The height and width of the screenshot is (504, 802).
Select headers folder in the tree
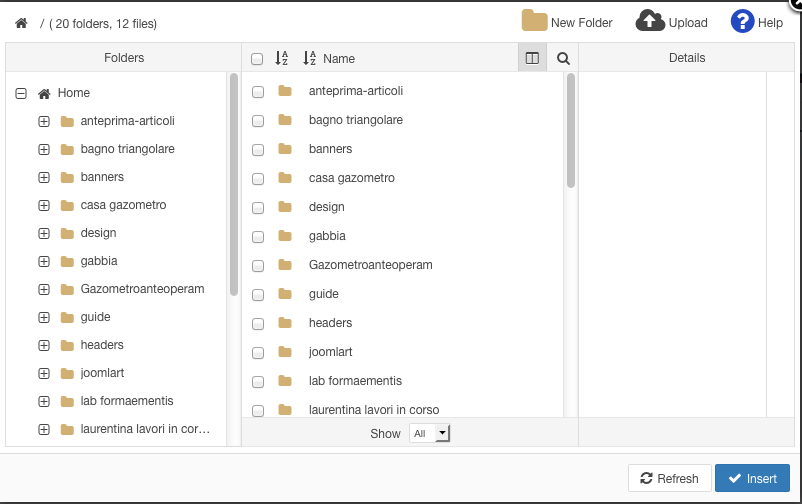point(102,345)
